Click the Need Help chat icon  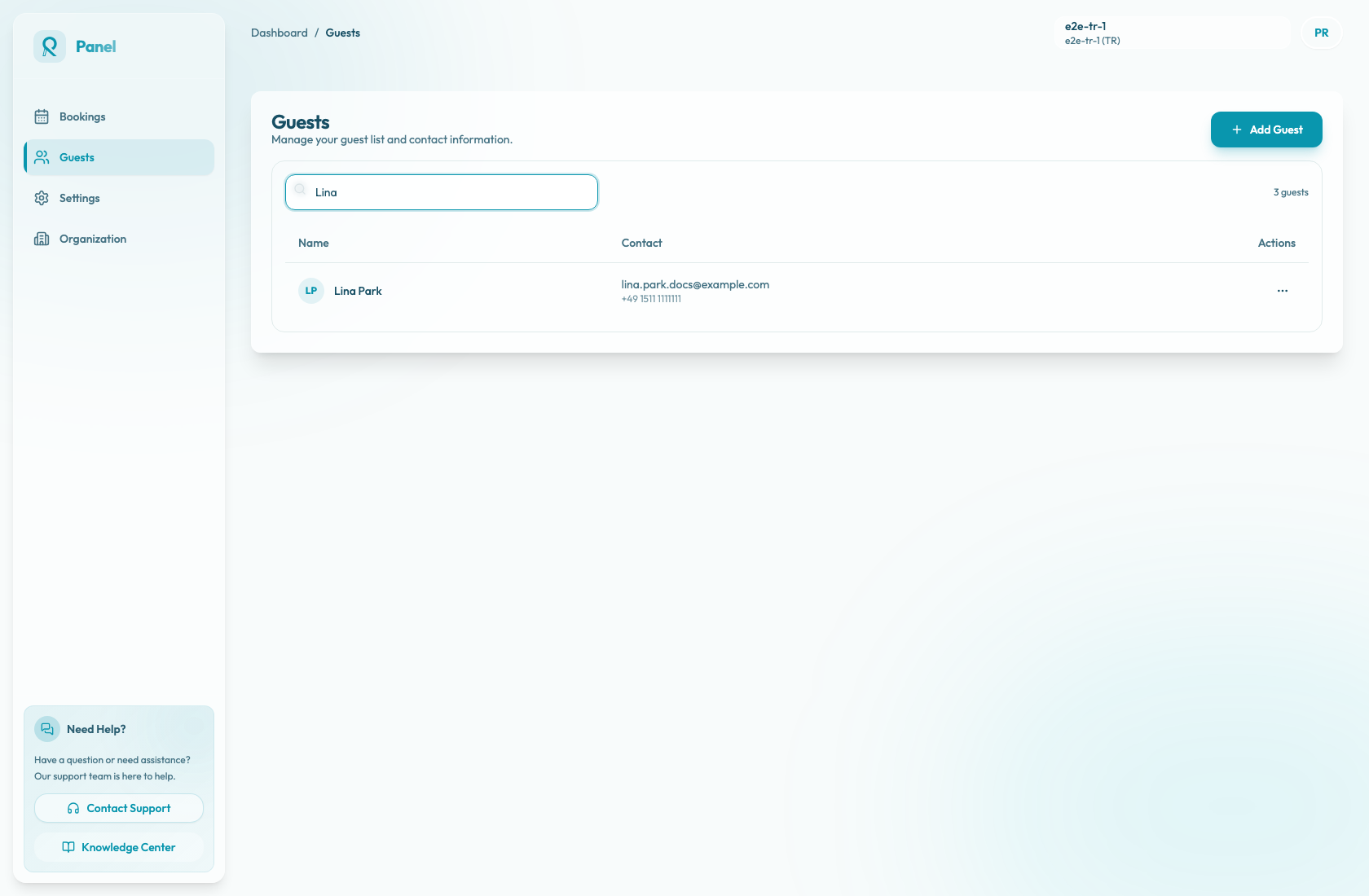pos(47,729)
